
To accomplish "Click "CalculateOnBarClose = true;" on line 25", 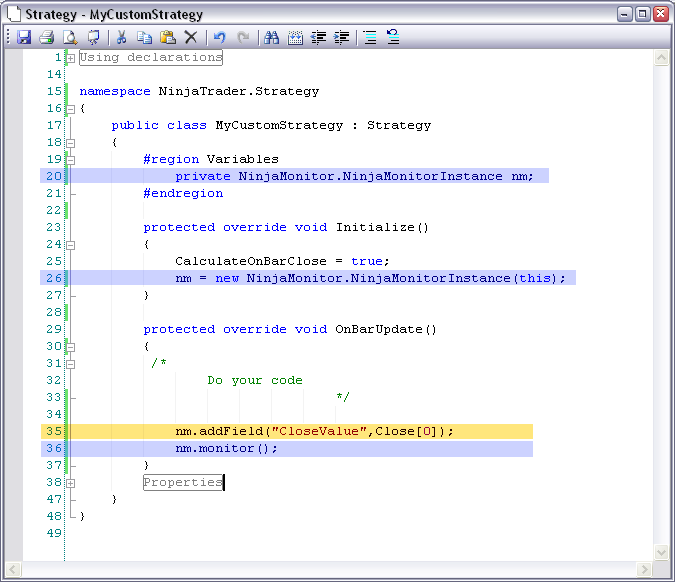I will click(282, 261).
